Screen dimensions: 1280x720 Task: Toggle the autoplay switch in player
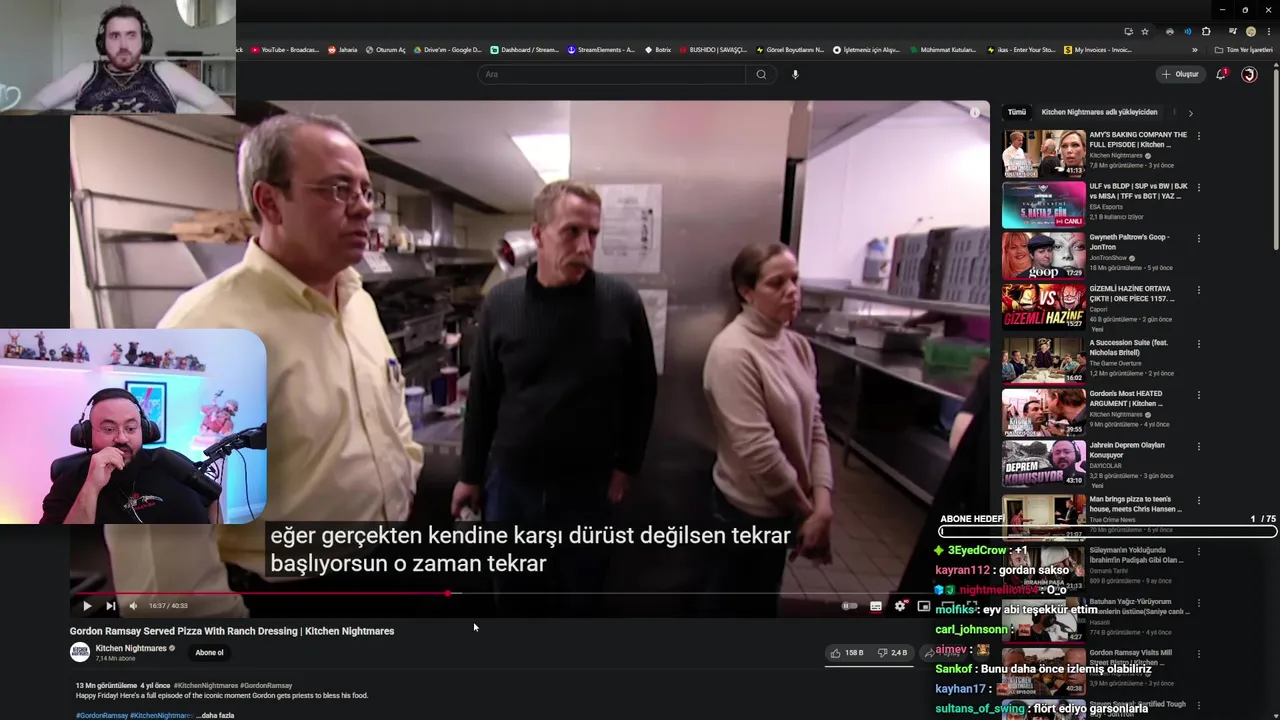(x=850, y=606)
